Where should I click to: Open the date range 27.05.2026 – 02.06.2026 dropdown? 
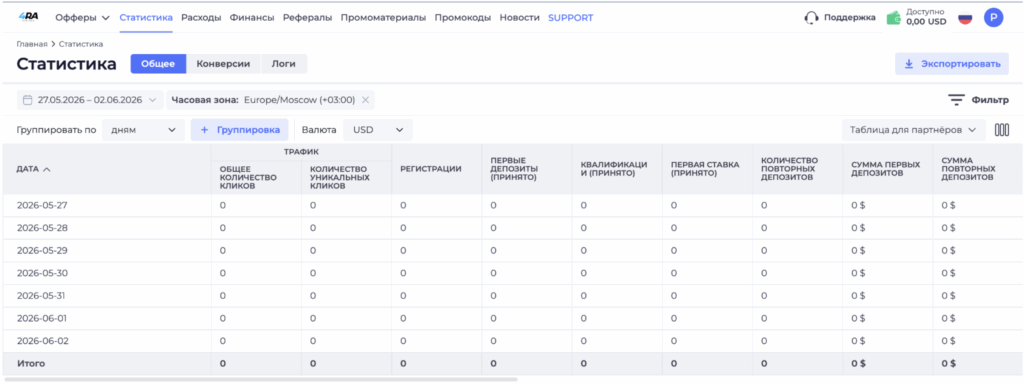coord(90,100)
